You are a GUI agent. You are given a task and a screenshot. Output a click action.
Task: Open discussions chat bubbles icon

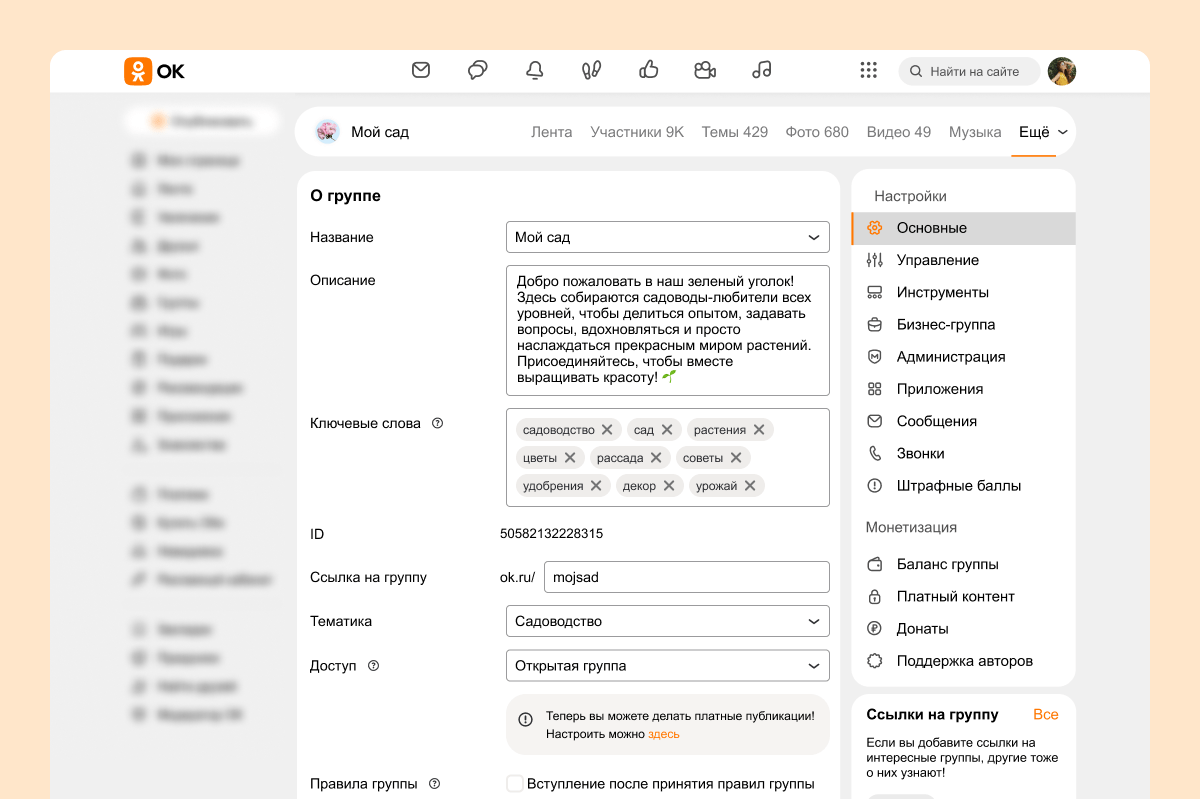coord(478,70)
